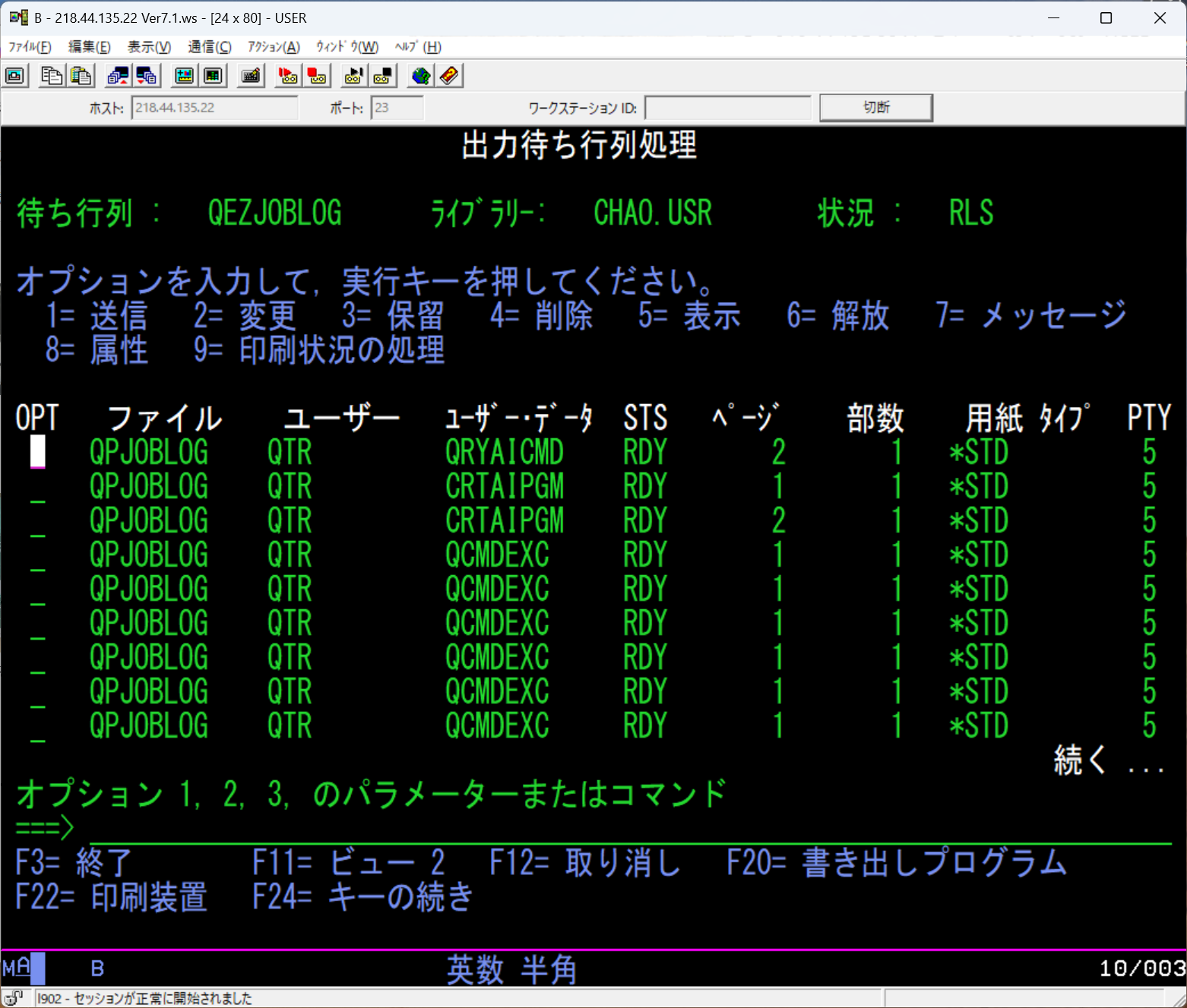Open the globe Support help icon

point(420,75)
